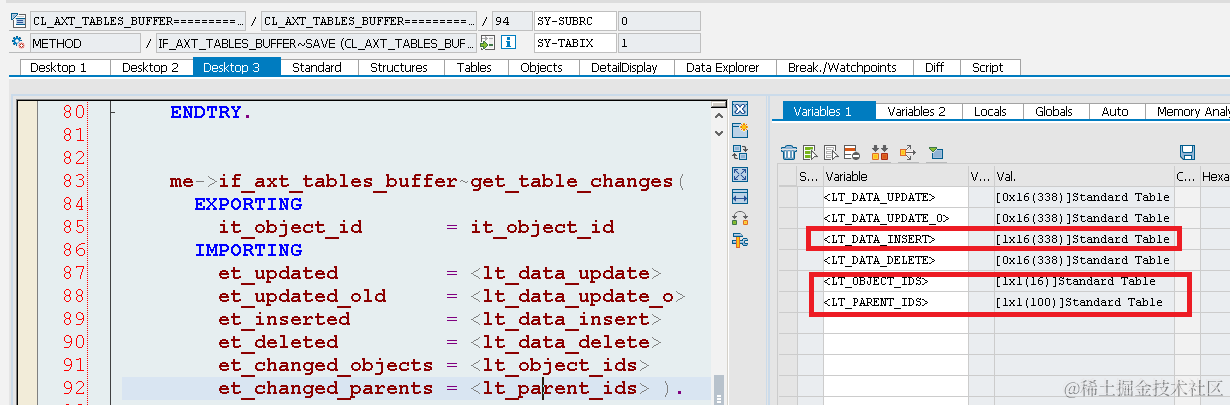Switch to Auto tab
Viewport: 1230px width, 405px height.
tap(1115, 112)
